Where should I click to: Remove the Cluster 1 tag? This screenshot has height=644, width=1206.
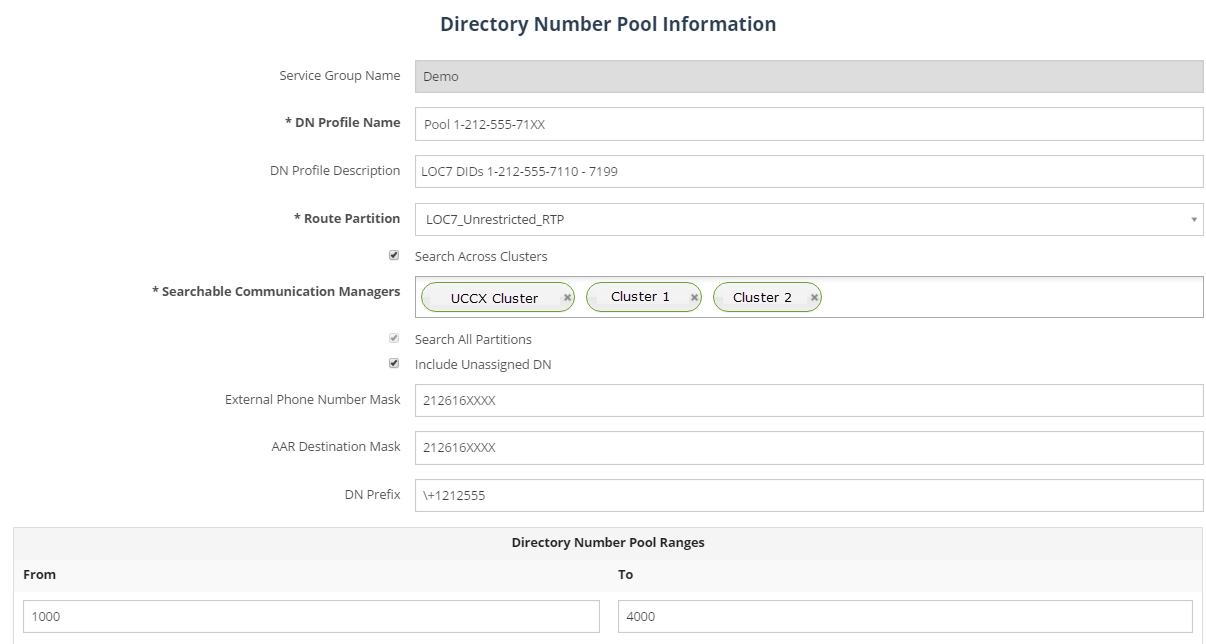click(694, 298)
